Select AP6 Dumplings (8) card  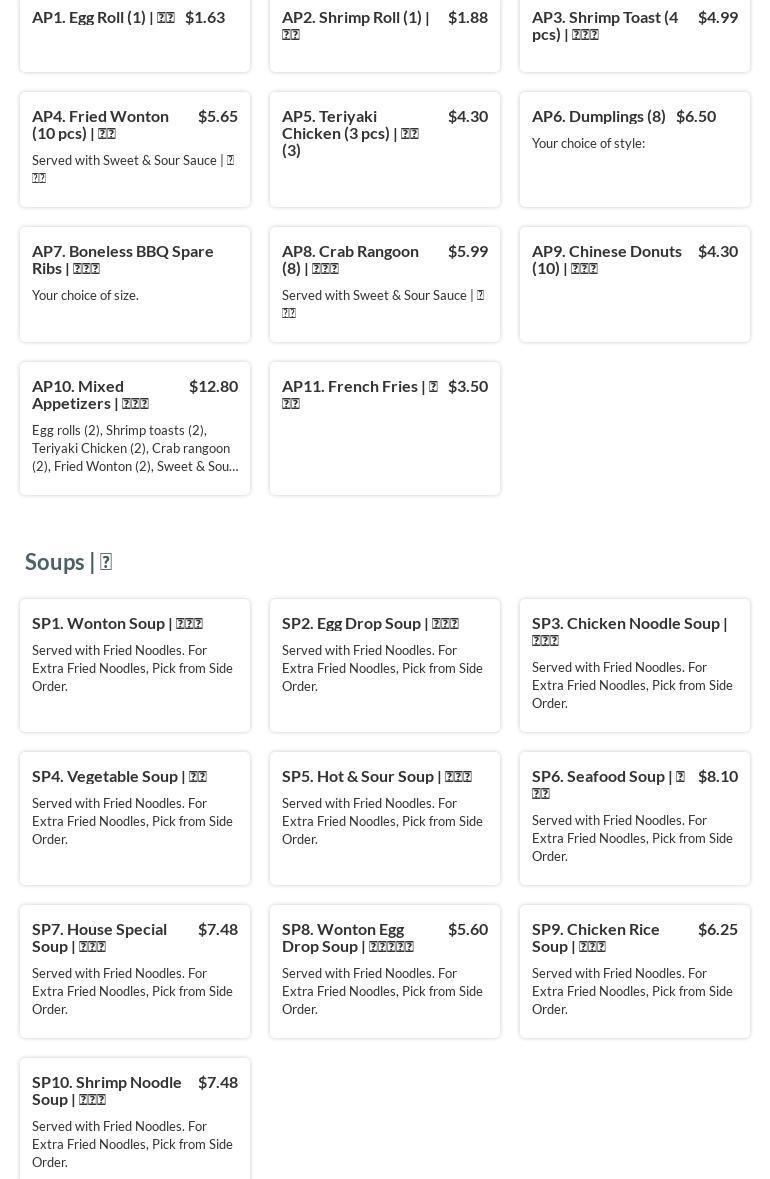634,149
